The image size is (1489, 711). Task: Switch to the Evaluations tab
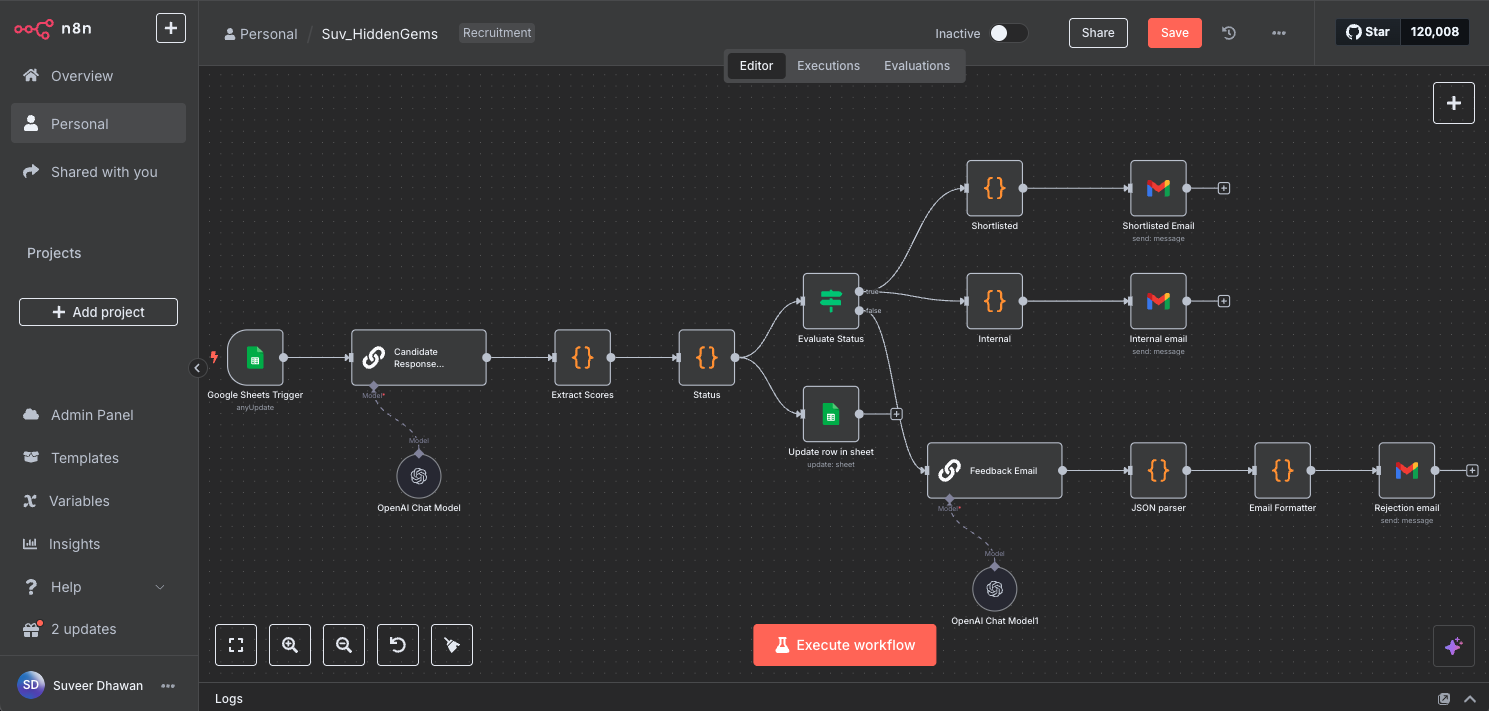tap(916, 66)
